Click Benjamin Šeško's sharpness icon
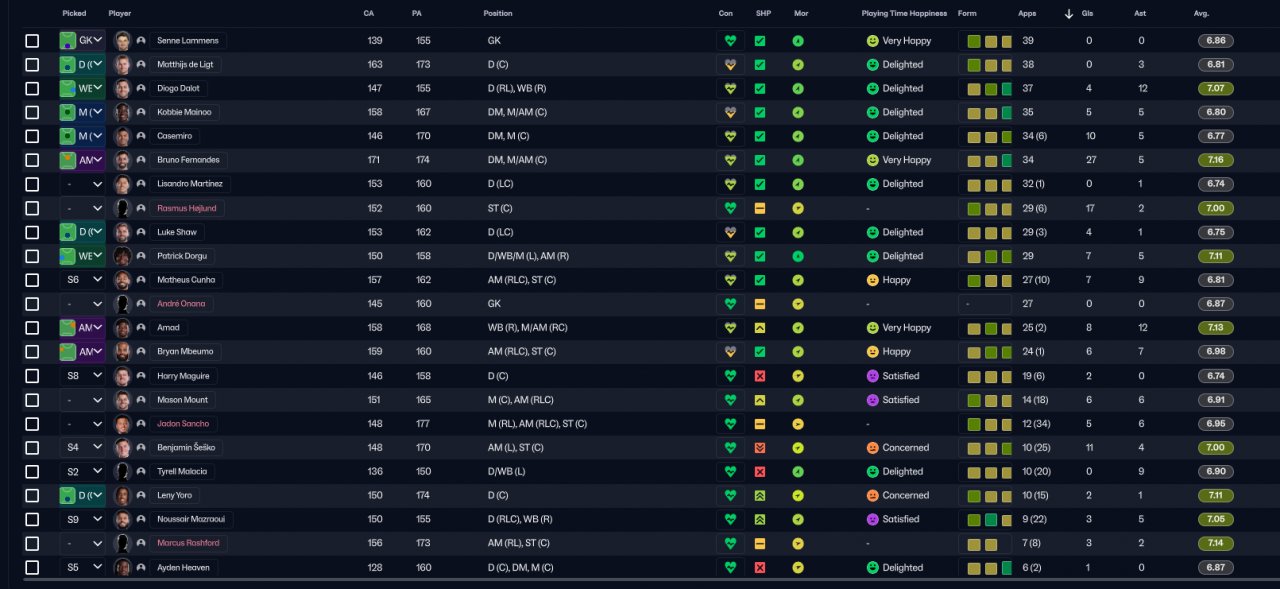Viewport: 1280px width, 589px height. (x=760, y=449)
